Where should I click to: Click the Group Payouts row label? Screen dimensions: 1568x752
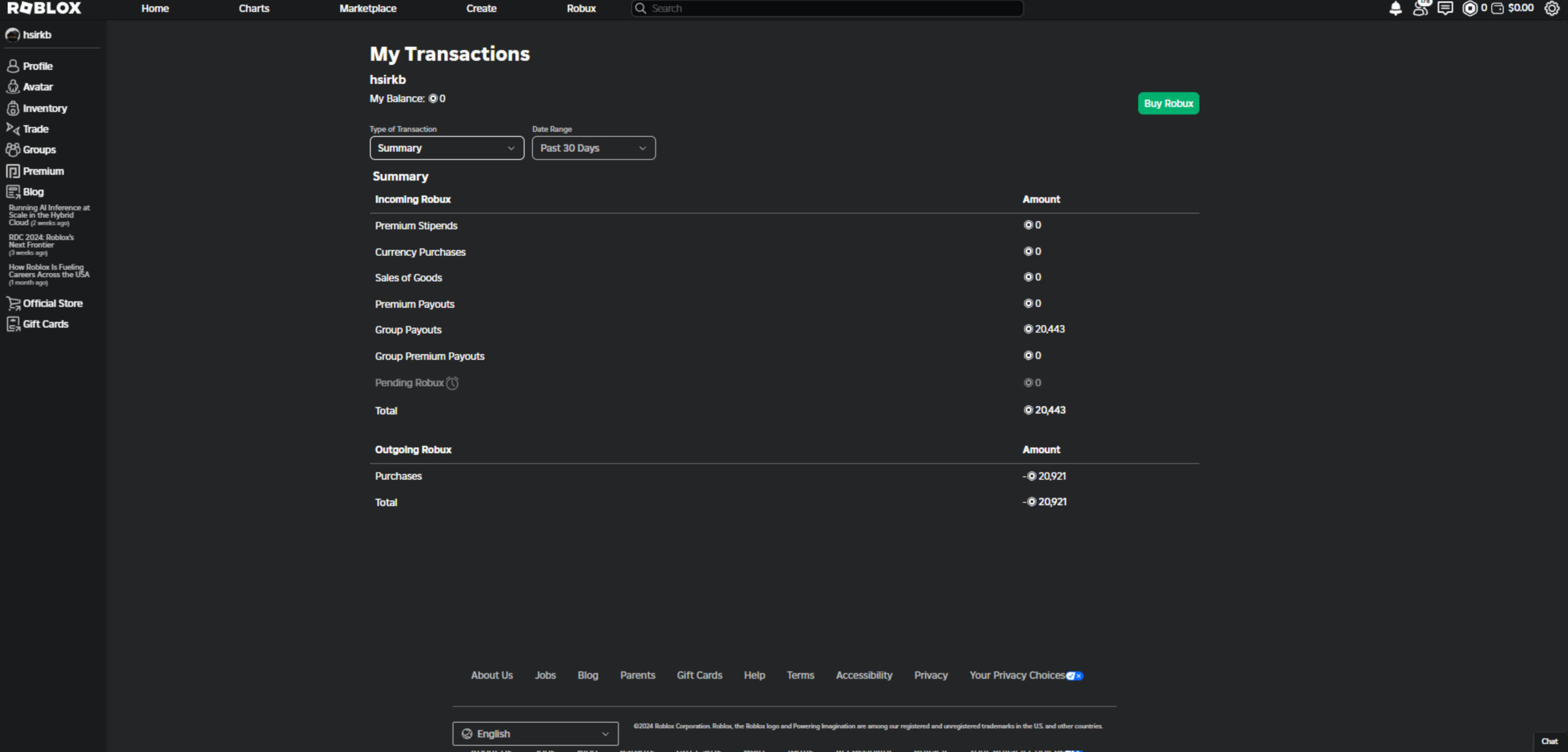click(408, 330)
